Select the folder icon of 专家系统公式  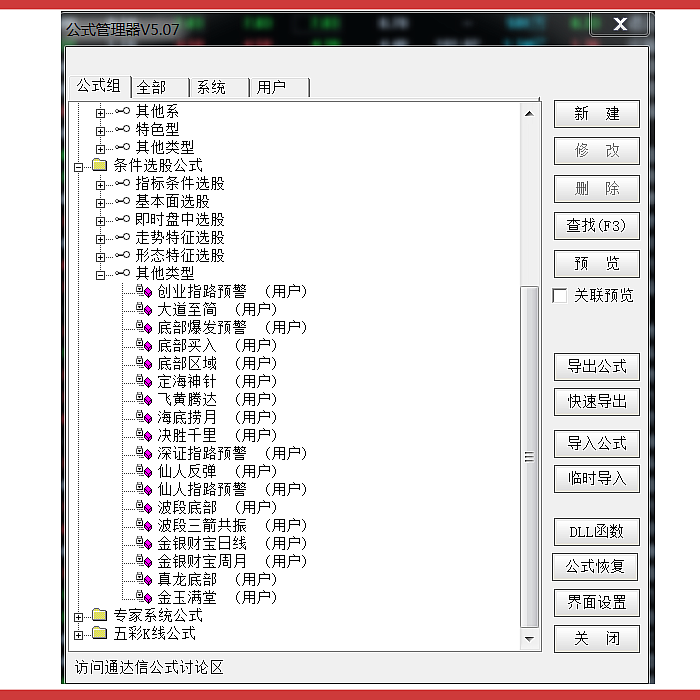[99, 616]
